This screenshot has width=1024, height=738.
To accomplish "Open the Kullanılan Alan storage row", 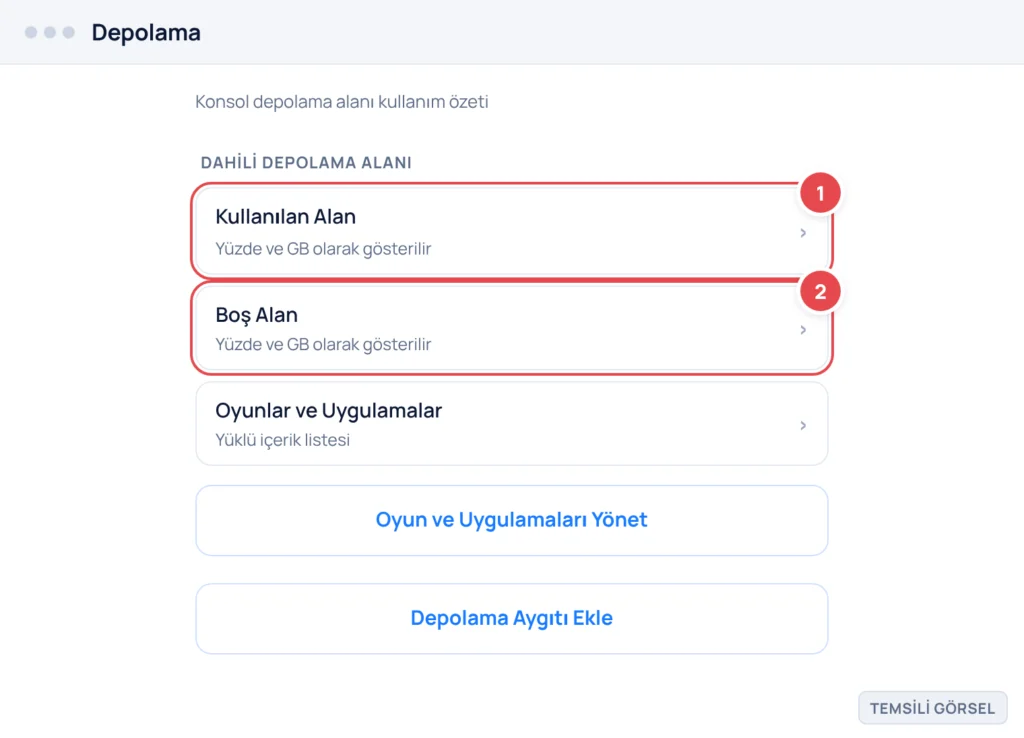I will point(511,232).
